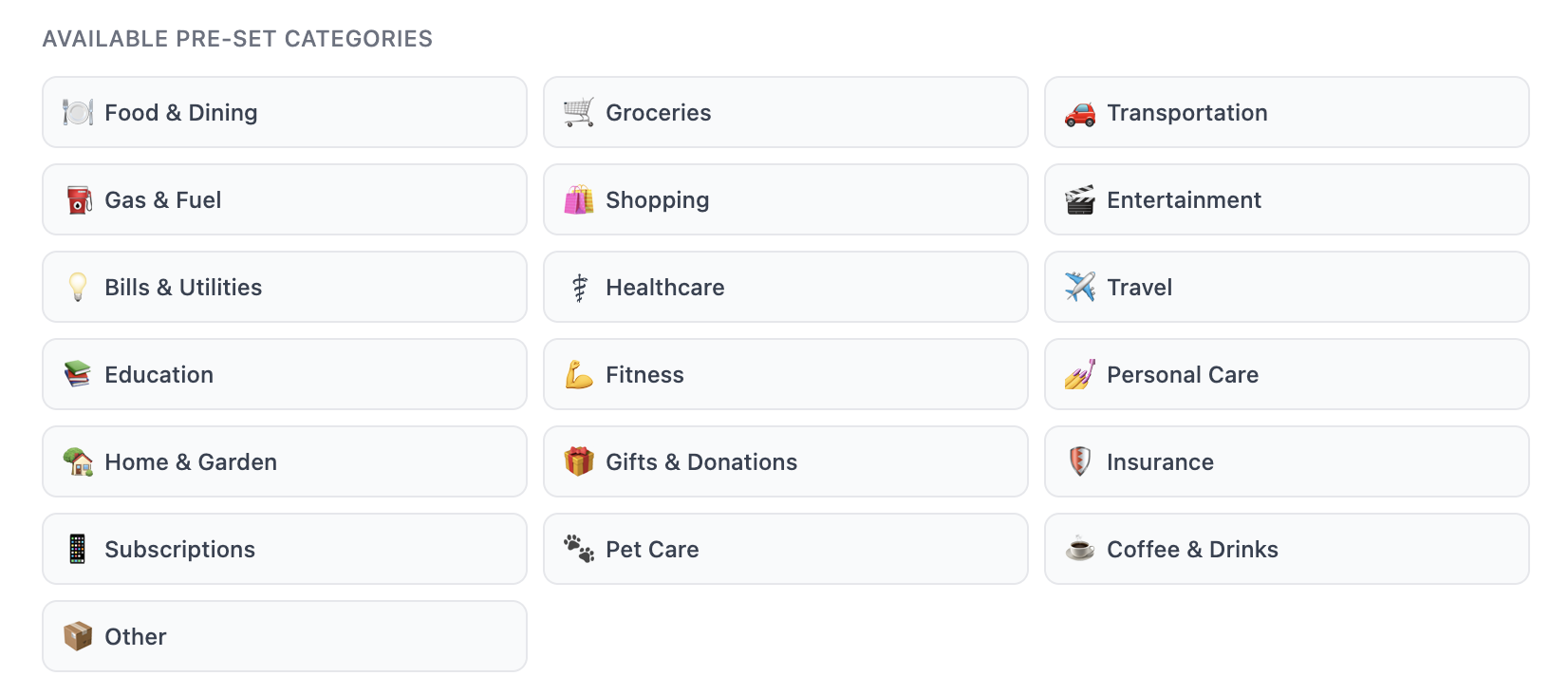Click the flexed bicep Fitness icon
The height and width of the screenshot is (695, 1568).
pyautogui.click(x=579, y=374)
